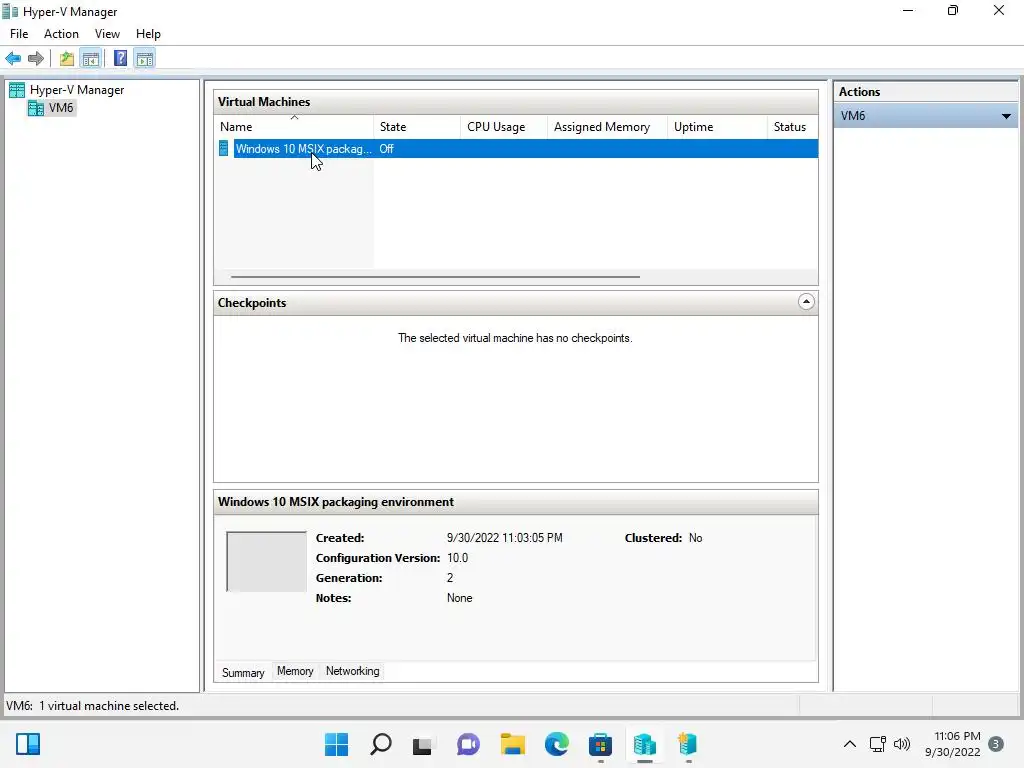Screen dimensions: 1024x768
Task: Toggle Show/Hide Action Pane toolbar icon
Action: click(x=145, y=59)
